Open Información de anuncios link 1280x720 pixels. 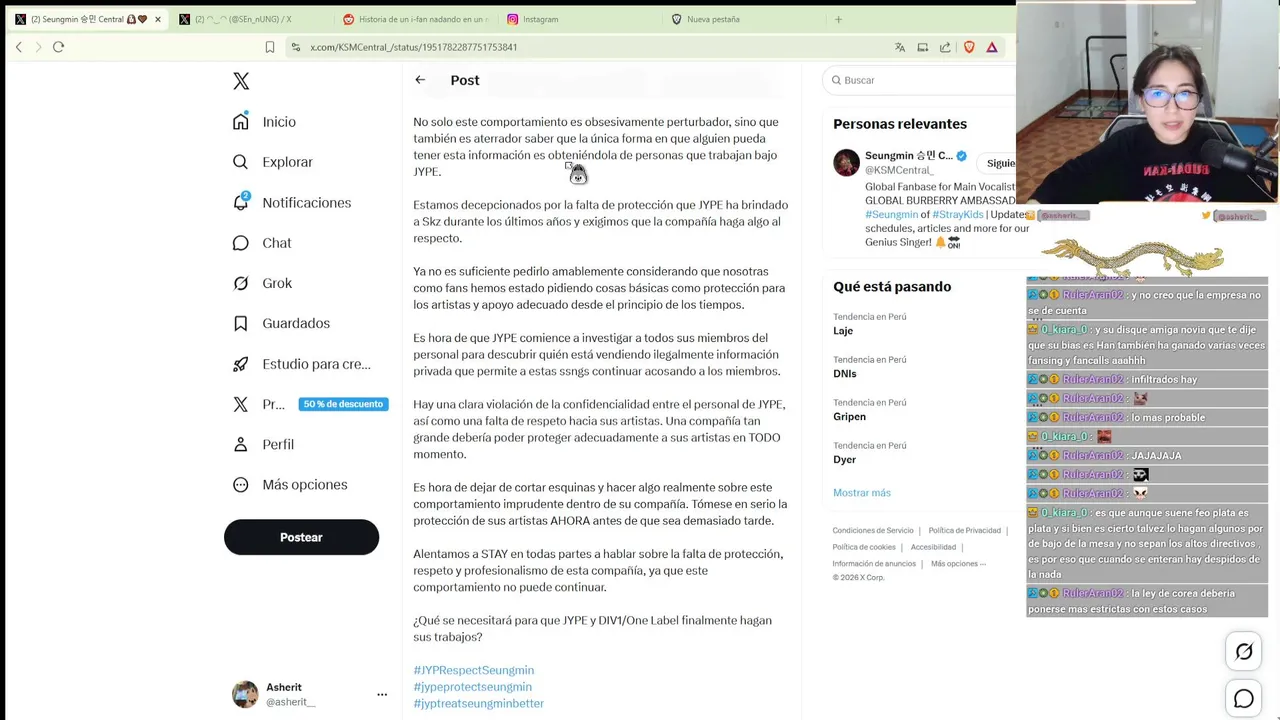(x=874, y=564)
